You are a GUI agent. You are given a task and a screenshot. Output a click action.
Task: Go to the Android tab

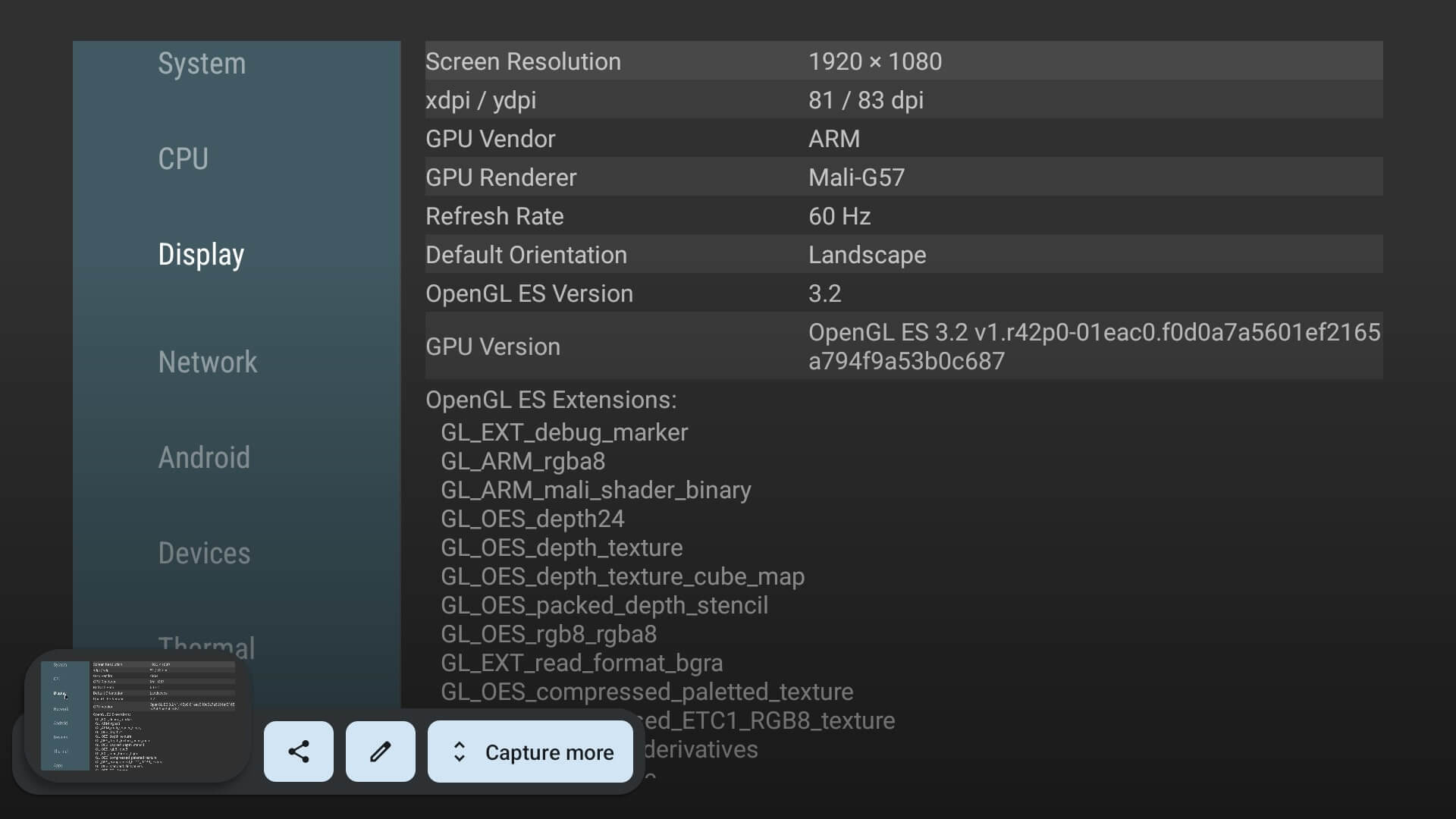click(204, 458)
